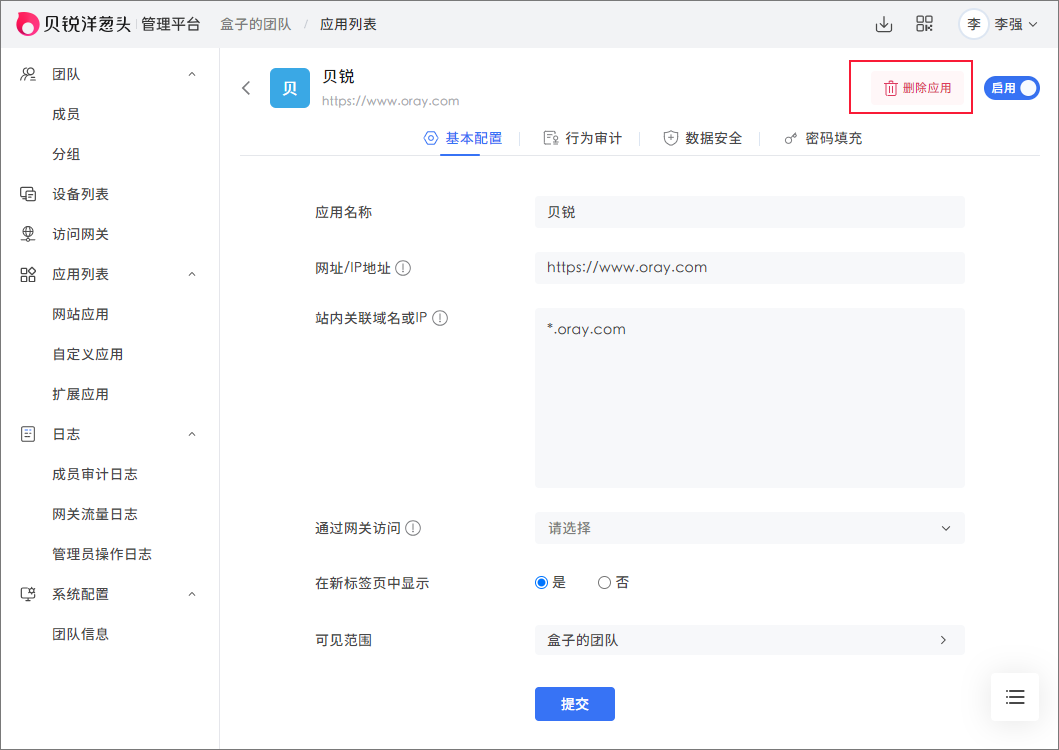Viewport: 1059px width, 750px height.
Task: Open the 可见范围 selector
Action: pyautogui.click(x=749, y=640)
